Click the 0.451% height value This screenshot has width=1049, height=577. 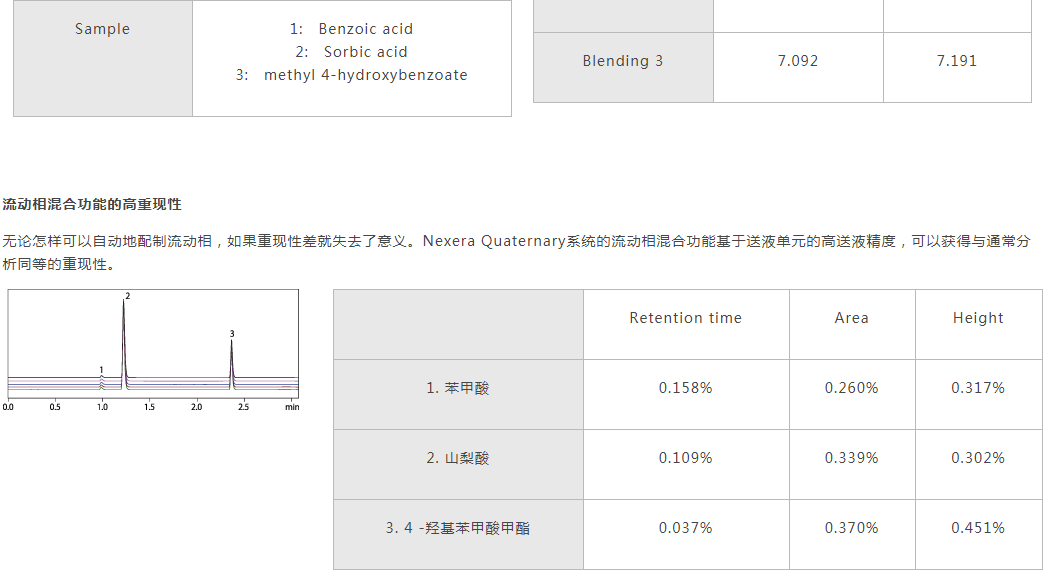pos(978,527)
